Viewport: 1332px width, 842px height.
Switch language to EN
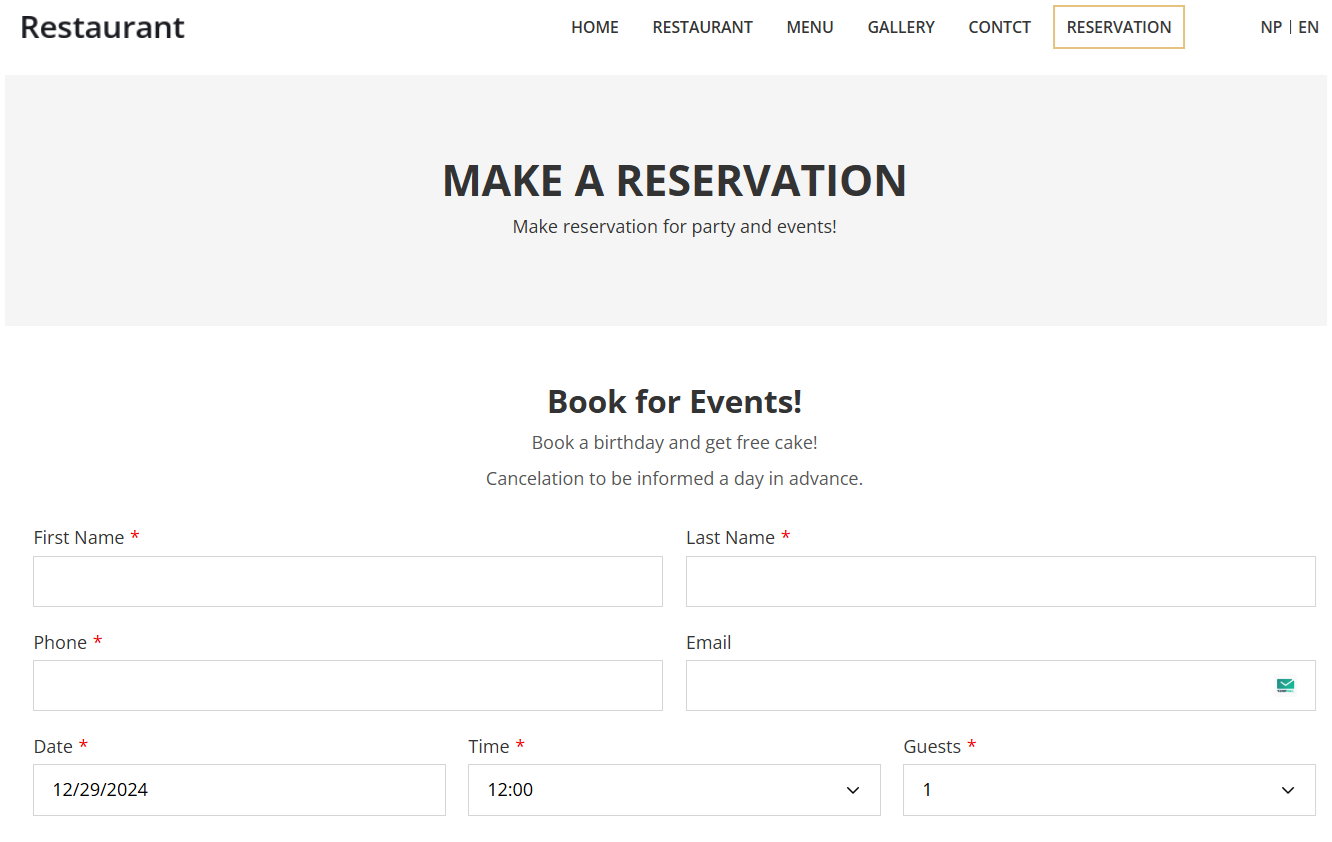(x=1308, y=27)
